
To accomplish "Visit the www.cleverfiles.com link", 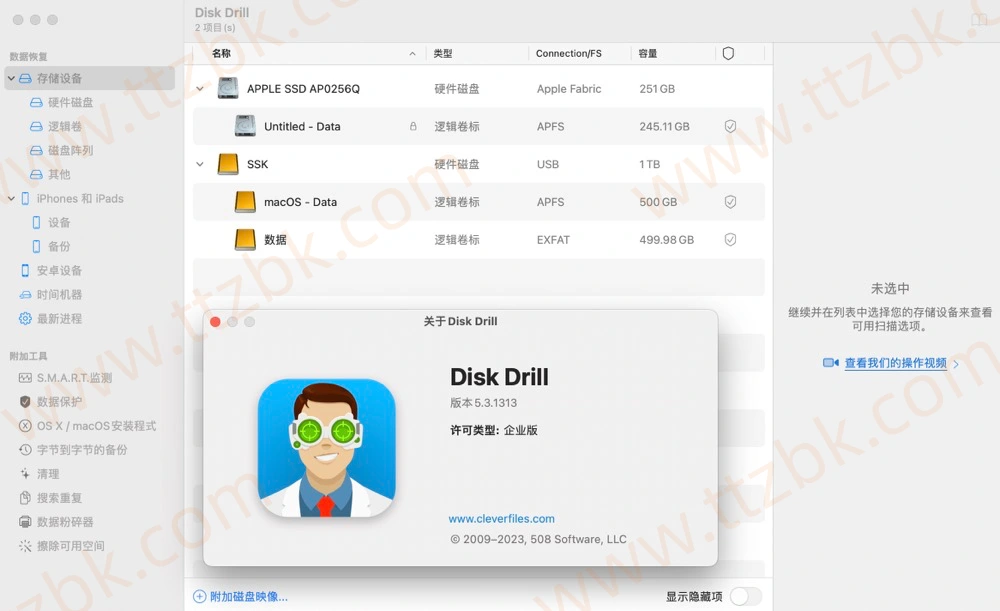I will coord(501,518).
